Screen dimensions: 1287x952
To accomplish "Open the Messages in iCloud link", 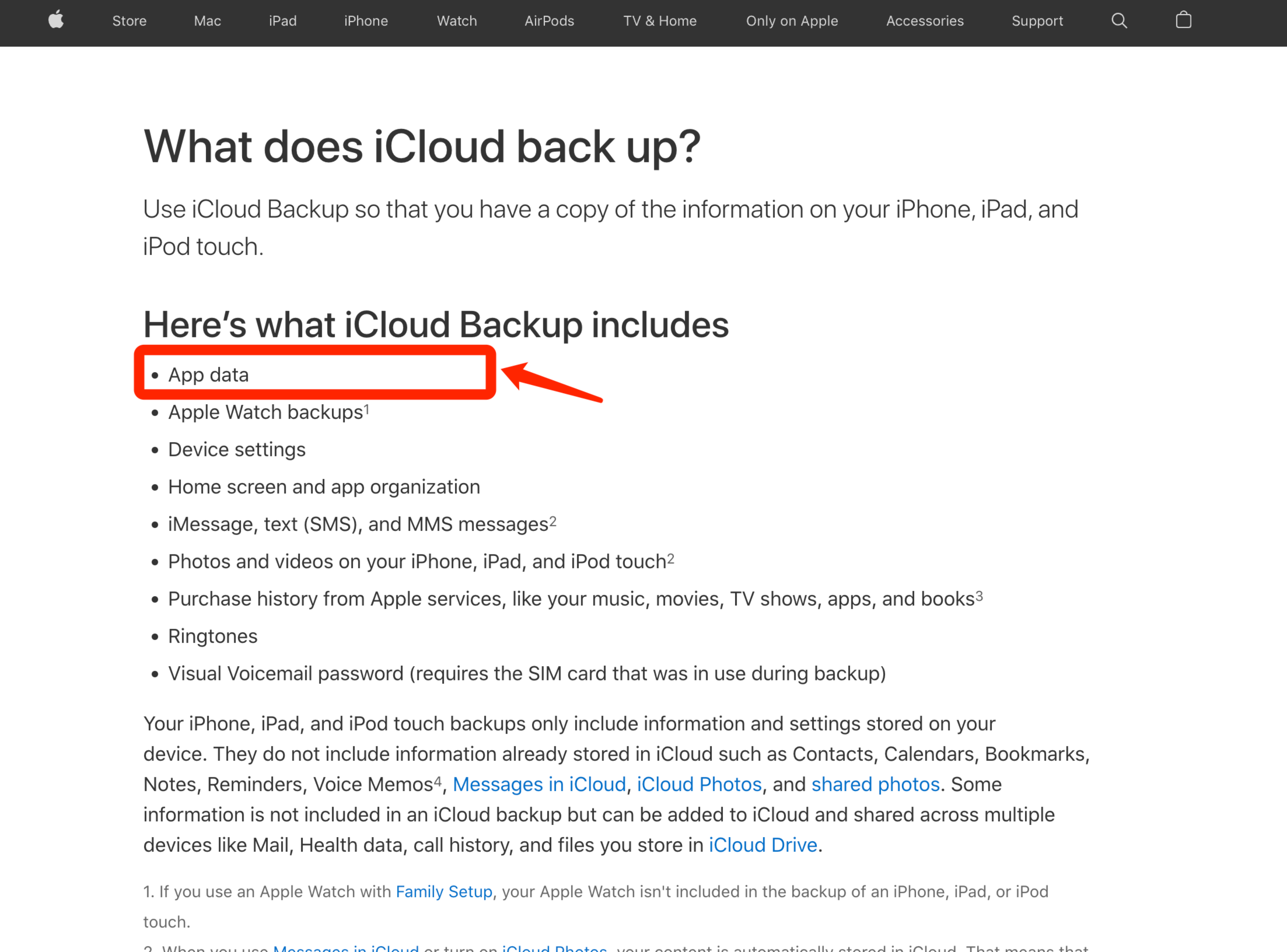I will click(x=539, y=784).
